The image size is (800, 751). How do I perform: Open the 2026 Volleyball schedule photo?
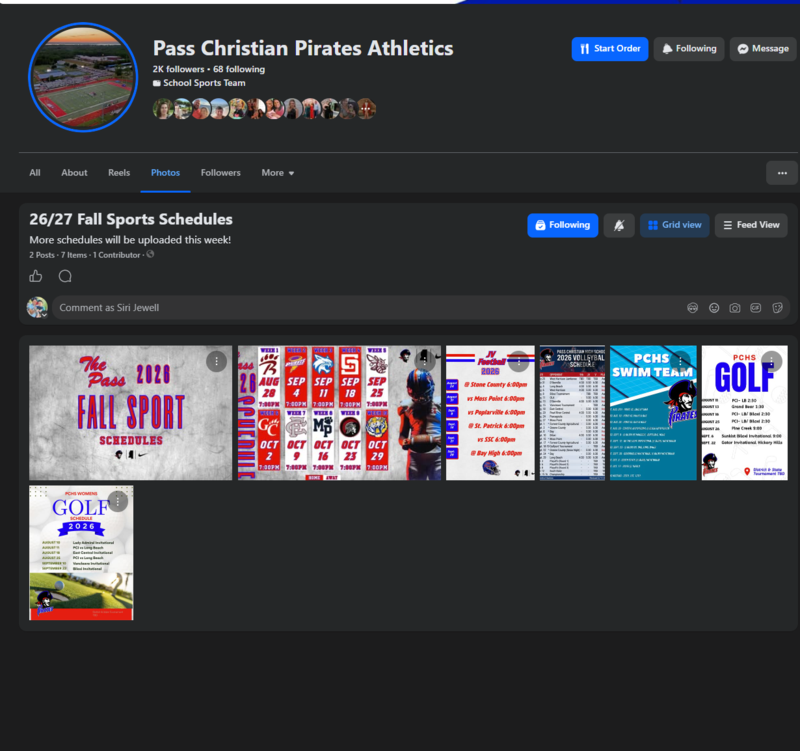[572, 413]
